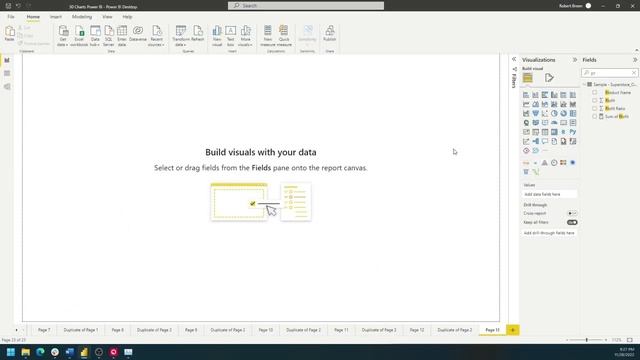Select the Map visual
This screenshot has width=640, height=360.
526,123
